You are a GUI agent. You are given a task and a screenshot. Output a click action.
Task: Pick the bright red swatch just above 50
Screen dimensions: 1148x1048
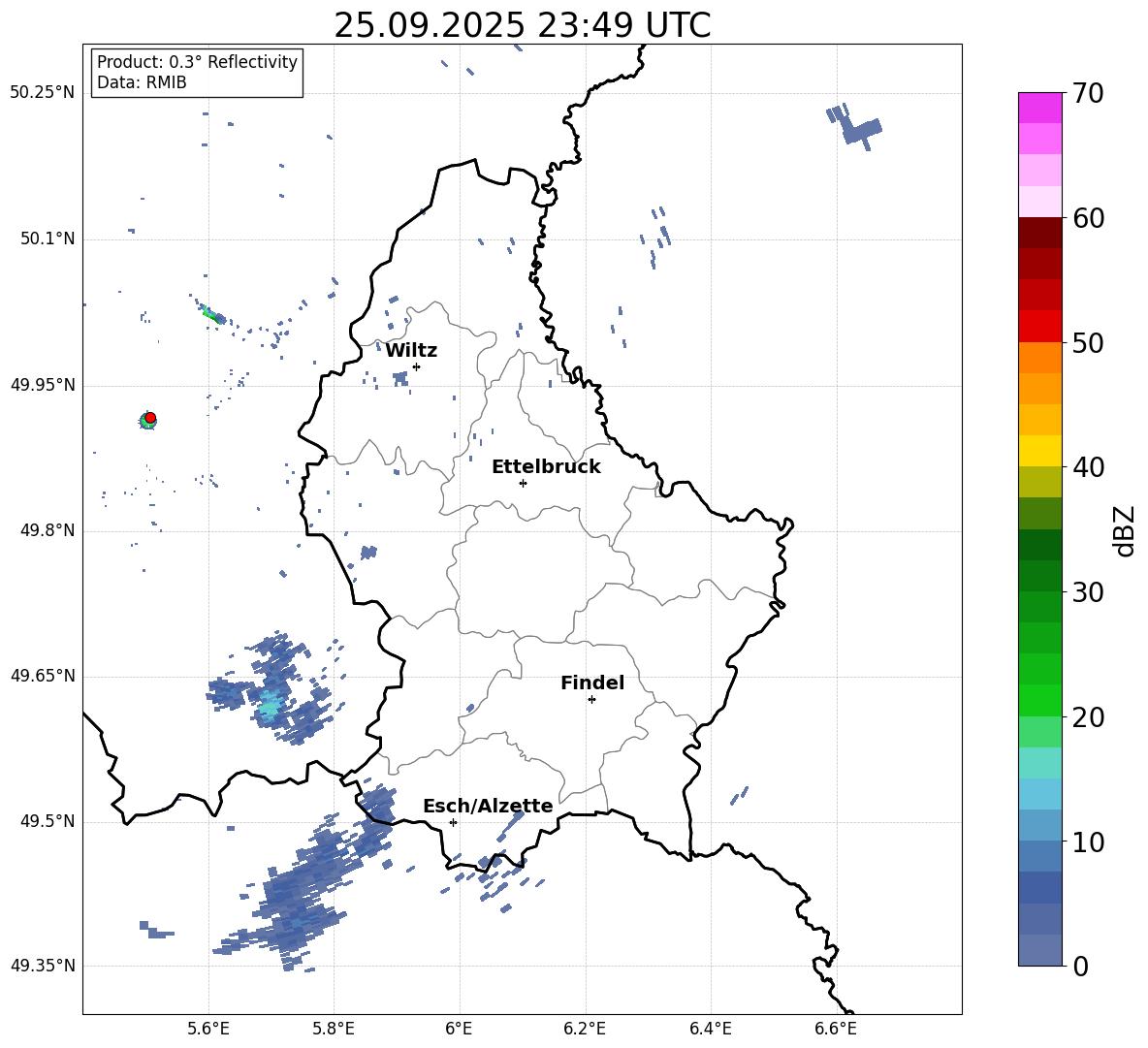pyautogui.click(x=1040, y=327)
